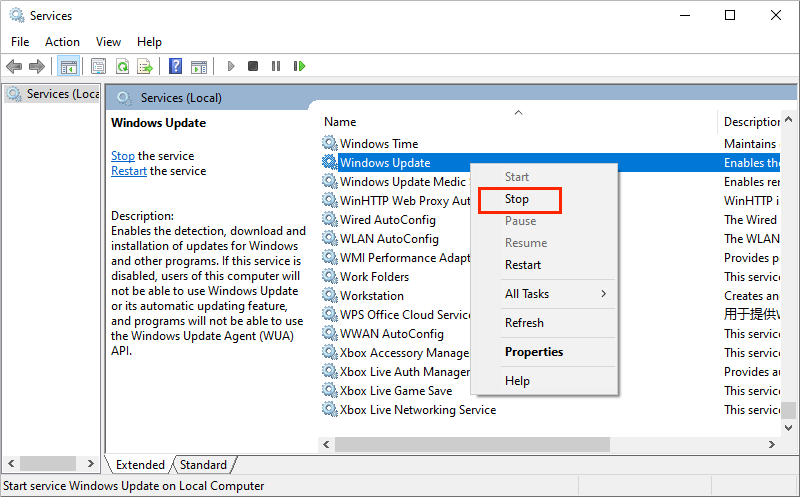Select the Wired AutoConfig service
This screenshot has height=497, width=800.
click(387, 220)
